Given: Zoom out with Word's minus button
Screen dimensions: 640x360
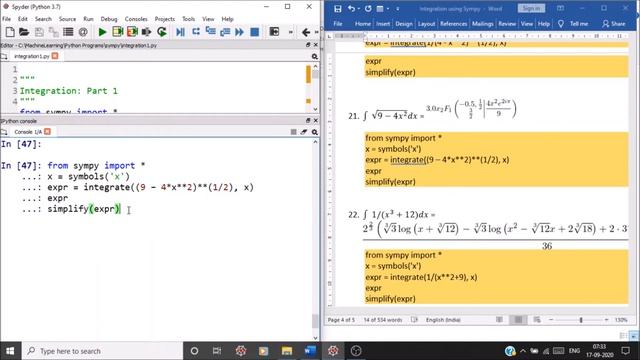Looking at the screenshot, I should coord(551,320).
